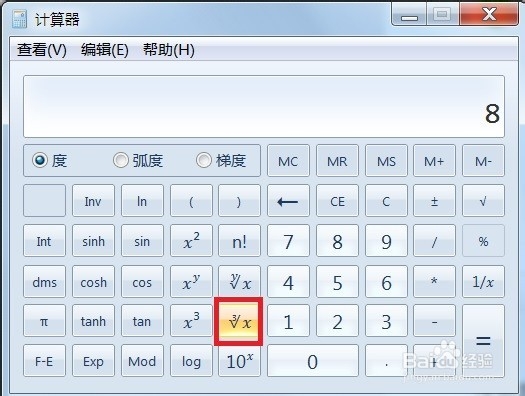Click the cube root ∛x button
The image size is (525, 396).
coord(239,321)
